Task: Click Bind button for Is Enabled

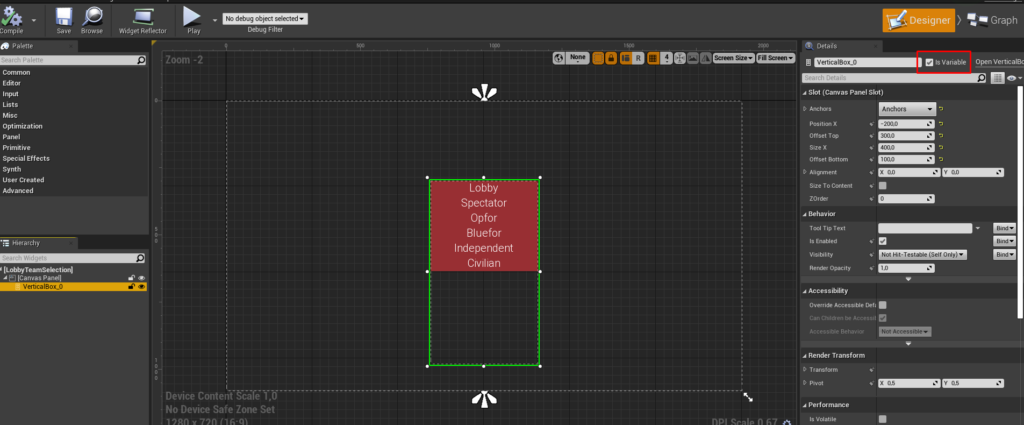Action: pos(1004,241)
